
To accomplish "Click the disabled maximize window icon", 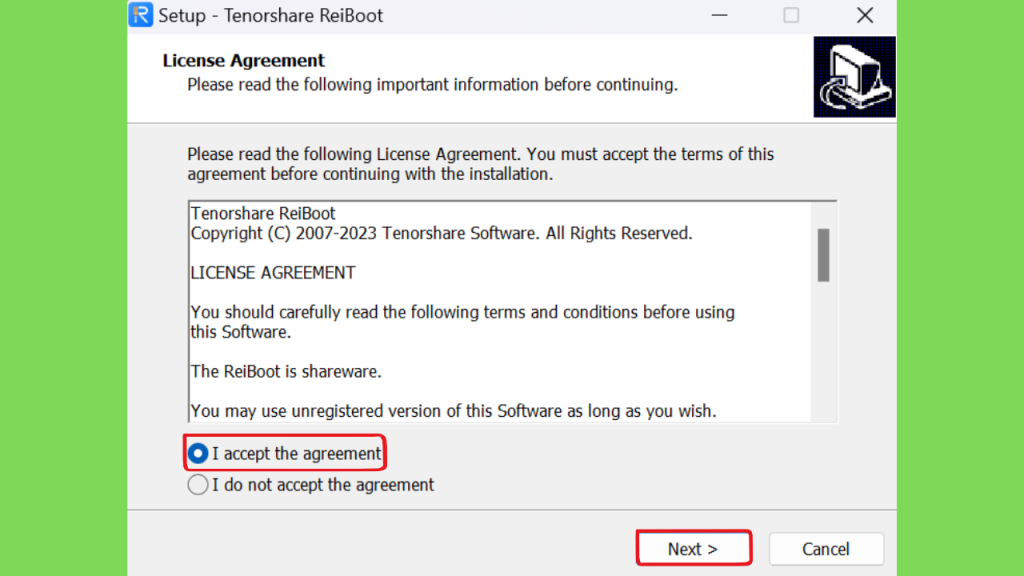I will pyautogui.click(x=791, y=15).
